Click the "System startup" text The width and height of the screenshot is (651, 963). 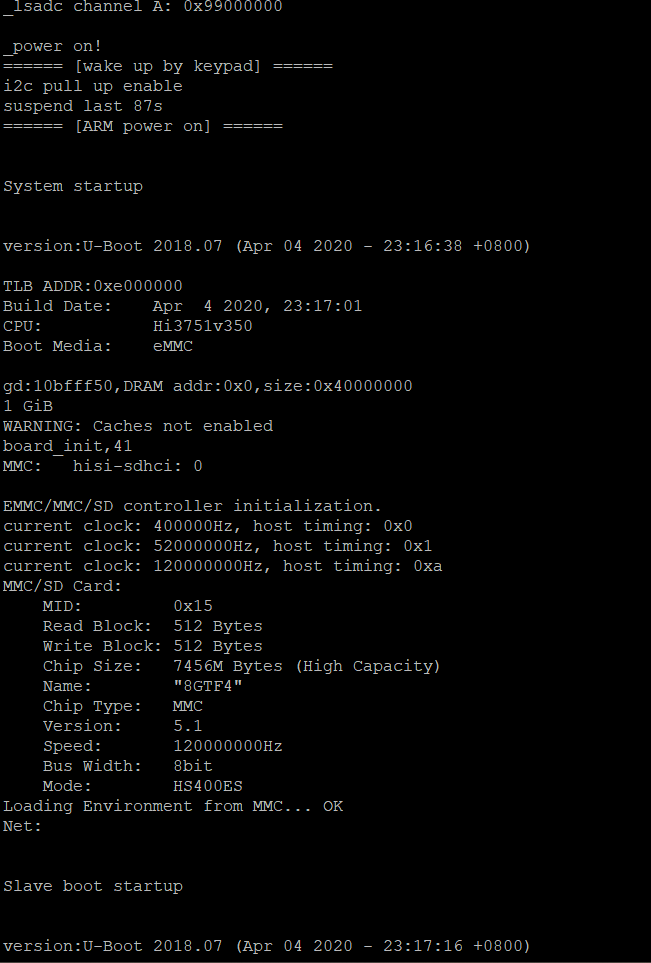73,186
